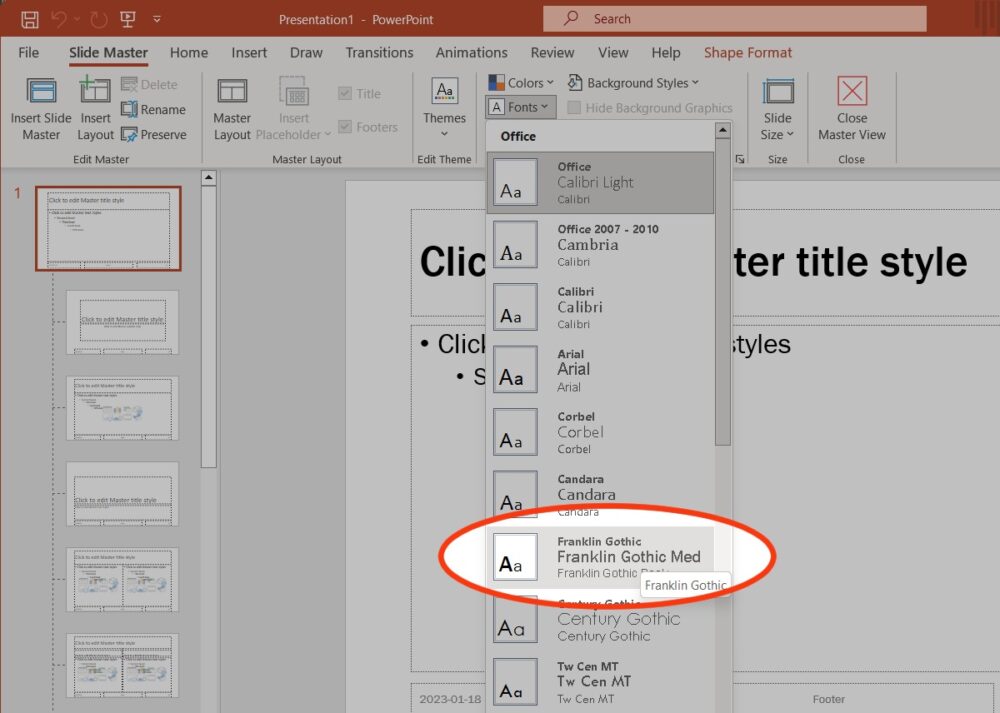The height and width of the screenshot is (713, 1000).
Task: Choose the Franklin Gothic font theme
Action: 600,558
